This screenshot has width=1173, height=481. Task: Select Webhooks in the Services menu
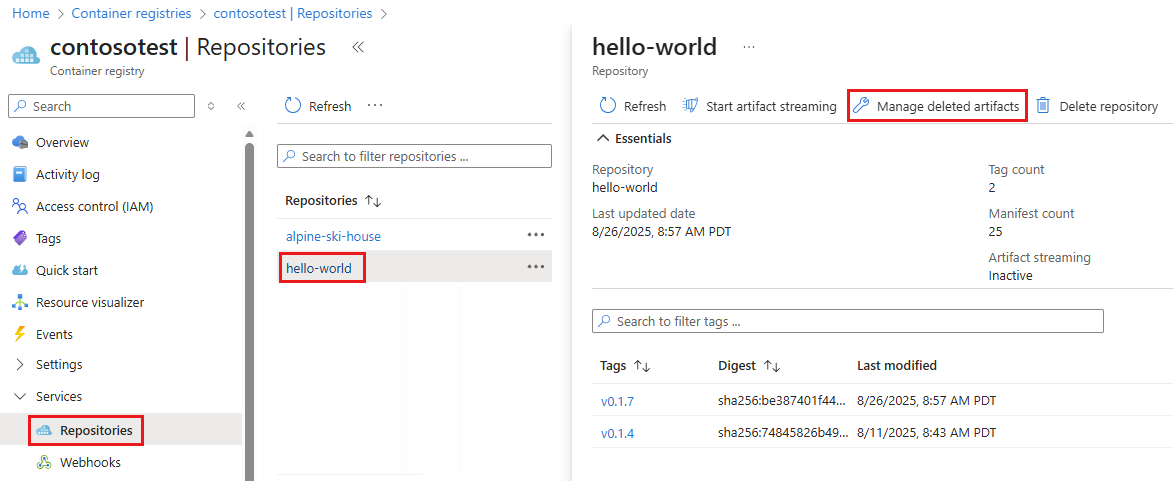point(91,462)
